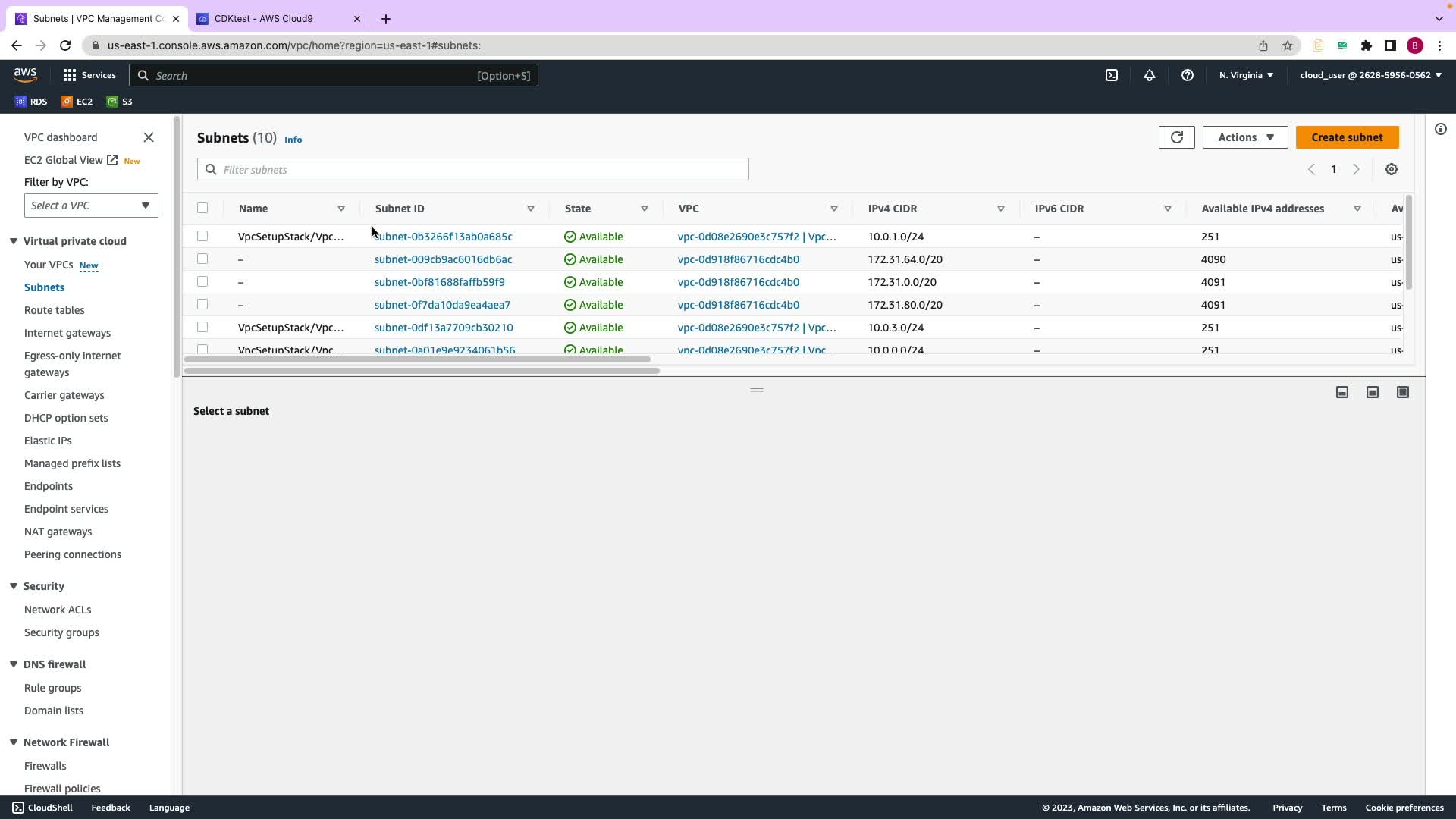The width and height of the screenshot is (1456, 819).
Task: Check the select-all subnets checkbox
Action: pyautogui.click(x=202, y=208)
